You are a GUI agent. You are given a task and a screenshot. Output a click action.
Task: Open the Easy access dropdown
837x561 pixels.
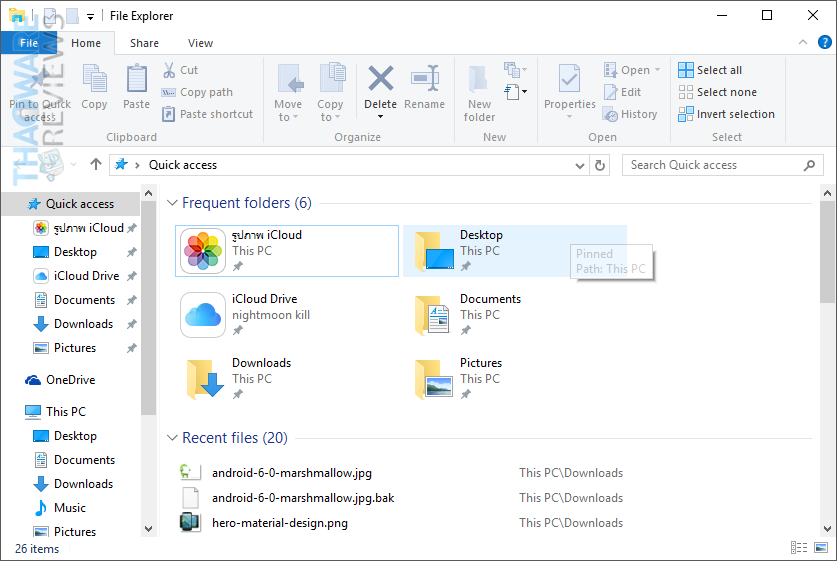[x=516, y=92]
